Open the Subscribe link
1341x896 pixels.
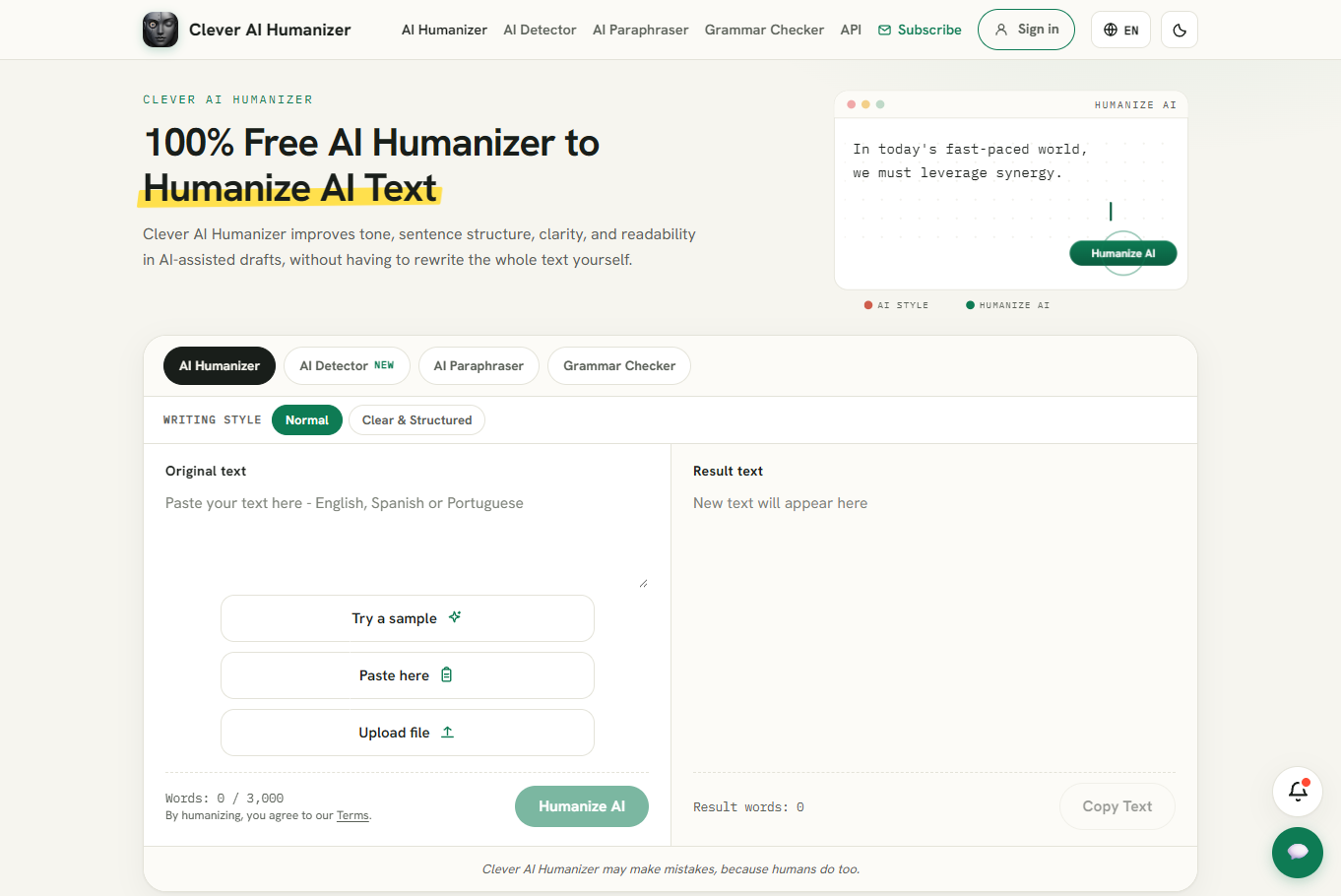pos(920,30)
